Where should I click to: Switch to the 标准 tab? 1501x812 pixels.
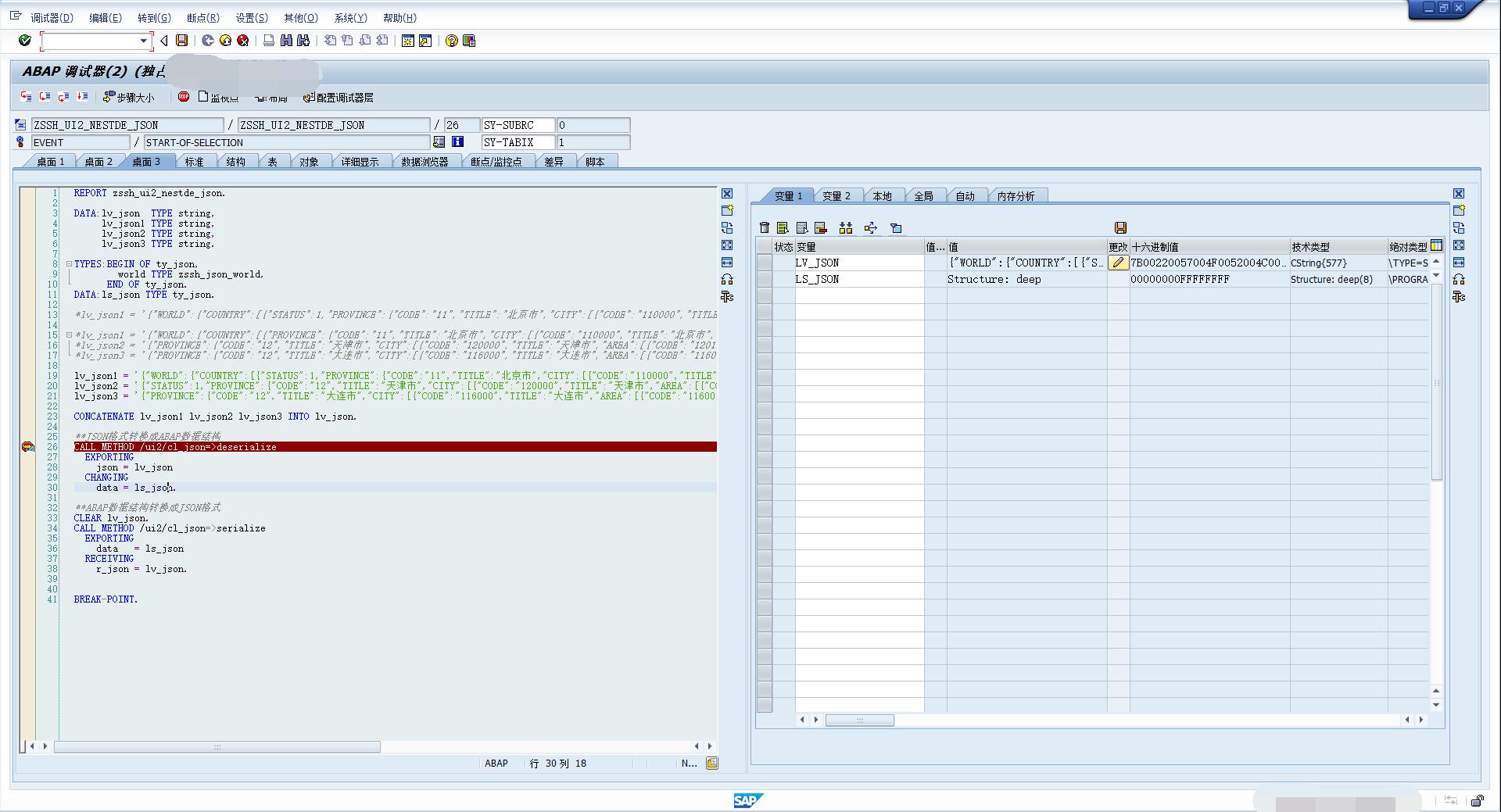point(194,162)
